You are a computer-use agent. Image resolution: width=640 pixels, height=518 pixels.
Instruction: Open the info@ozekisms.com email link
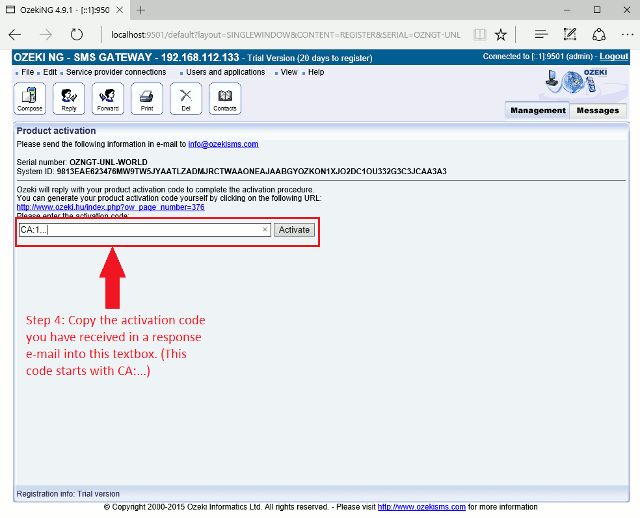pyautogui.click(x=223, y=144)
